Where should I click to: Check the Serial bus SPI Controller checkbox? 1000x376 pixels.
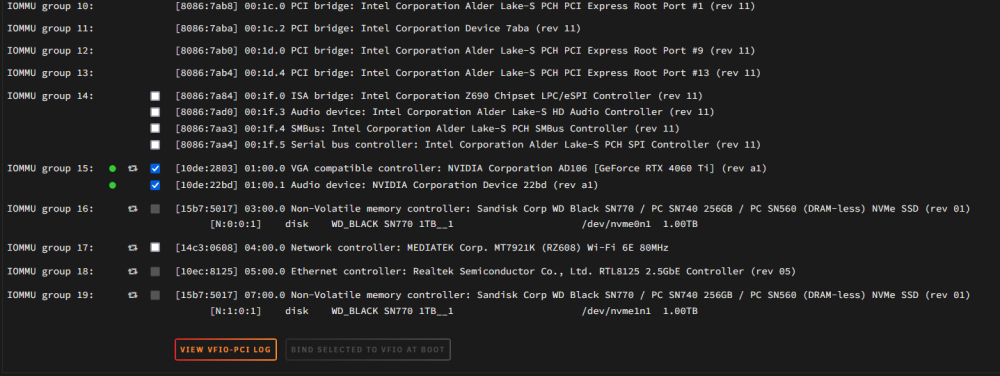[155, 145]
